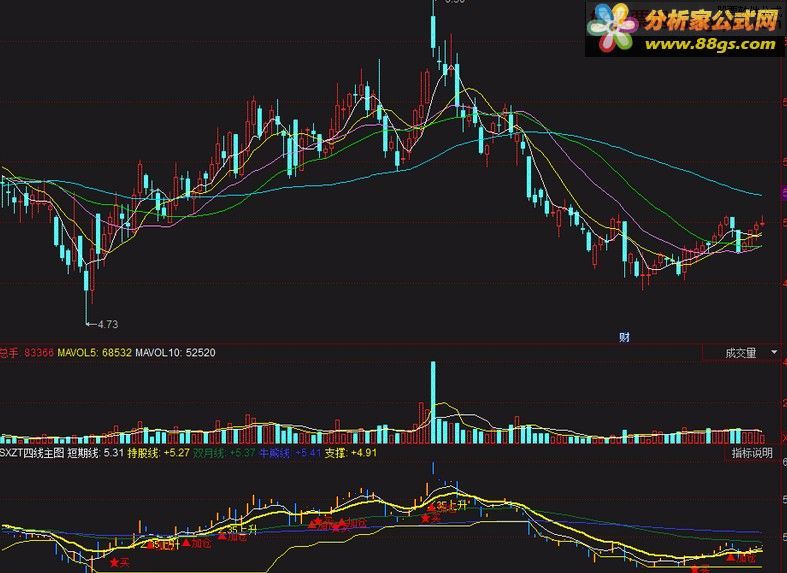This screenshot has width=787, height=573.
Task: Select the 4.73 lowest price label
Action: coord(107,324)
